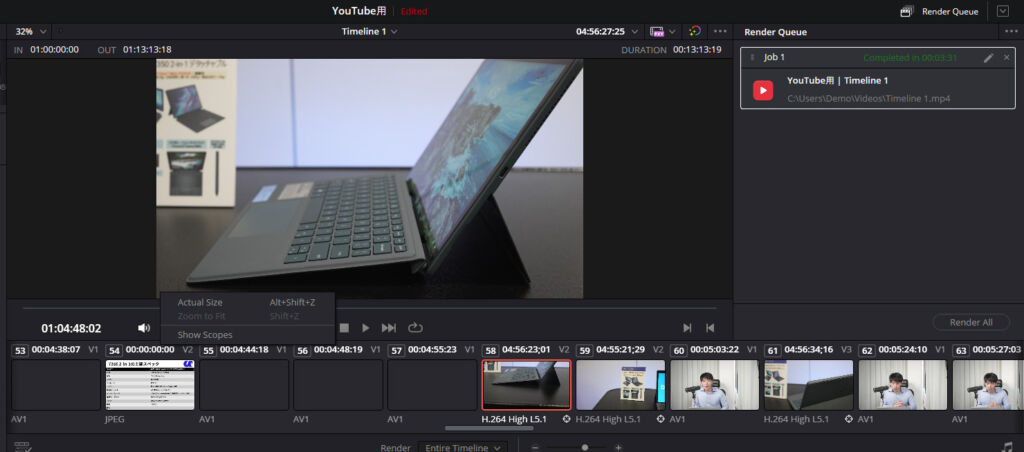1024x452 pixels.
Task: Adjust the clip thumbnail zoom slider
Action: tap(584, 447)
